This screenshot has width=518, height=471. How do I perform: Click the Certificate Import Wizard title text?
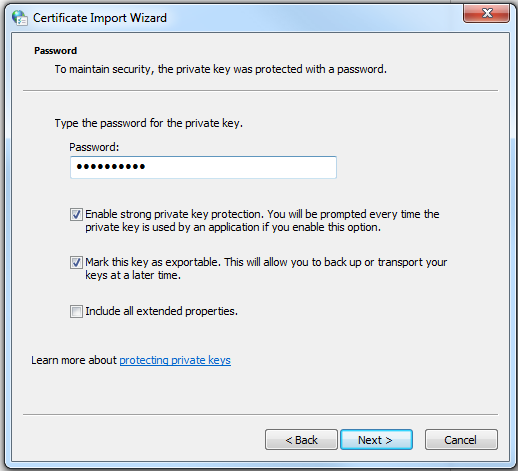100,18
